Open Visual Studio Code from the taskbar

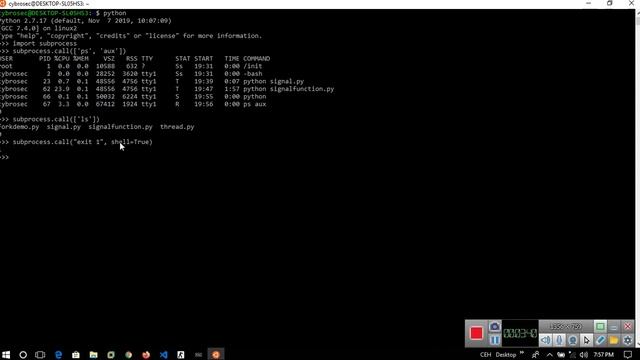164,355
